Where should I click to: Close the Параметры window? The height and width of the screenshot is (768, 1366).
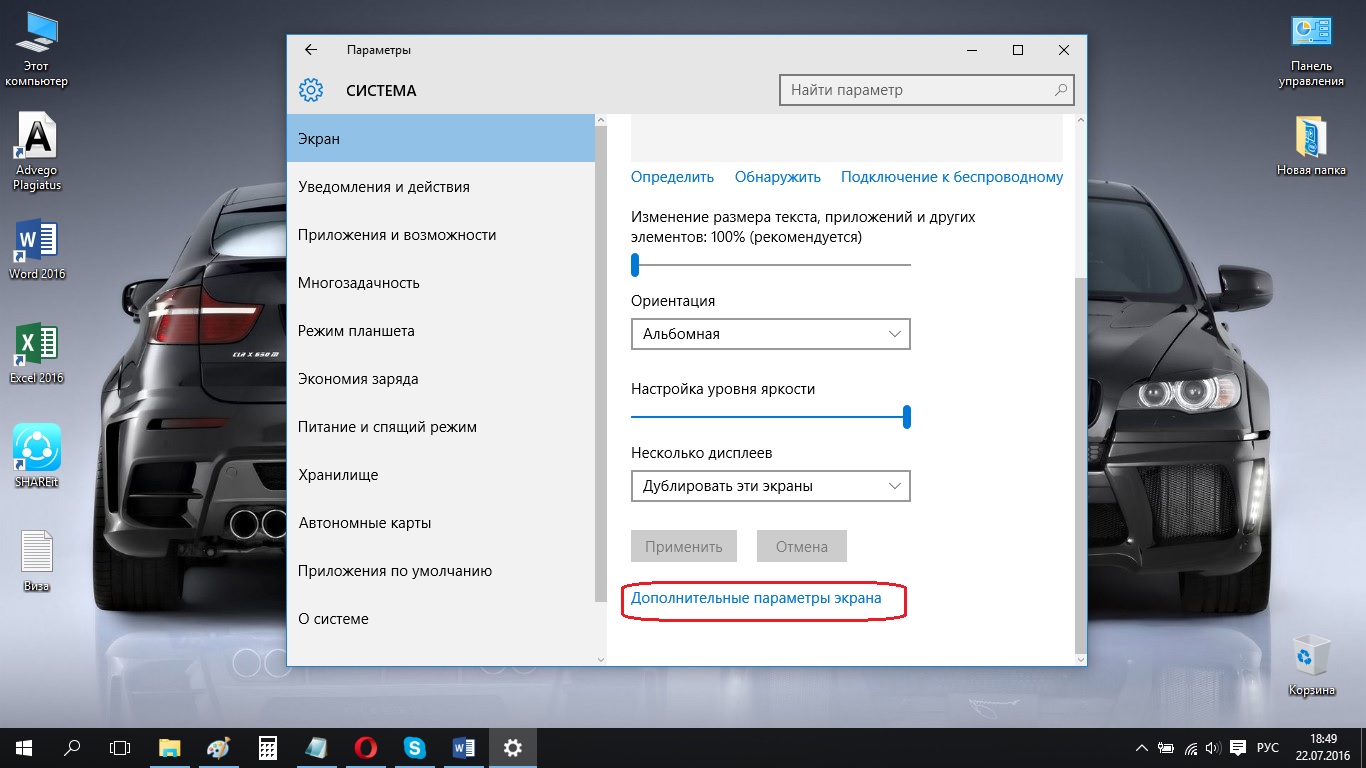1063,50
